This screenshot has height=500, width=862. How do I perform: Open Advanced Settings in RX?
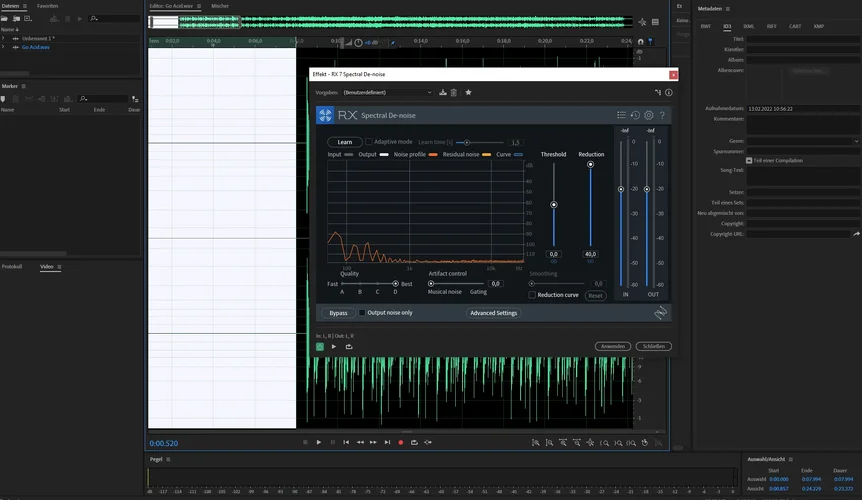tap(493, 313)
